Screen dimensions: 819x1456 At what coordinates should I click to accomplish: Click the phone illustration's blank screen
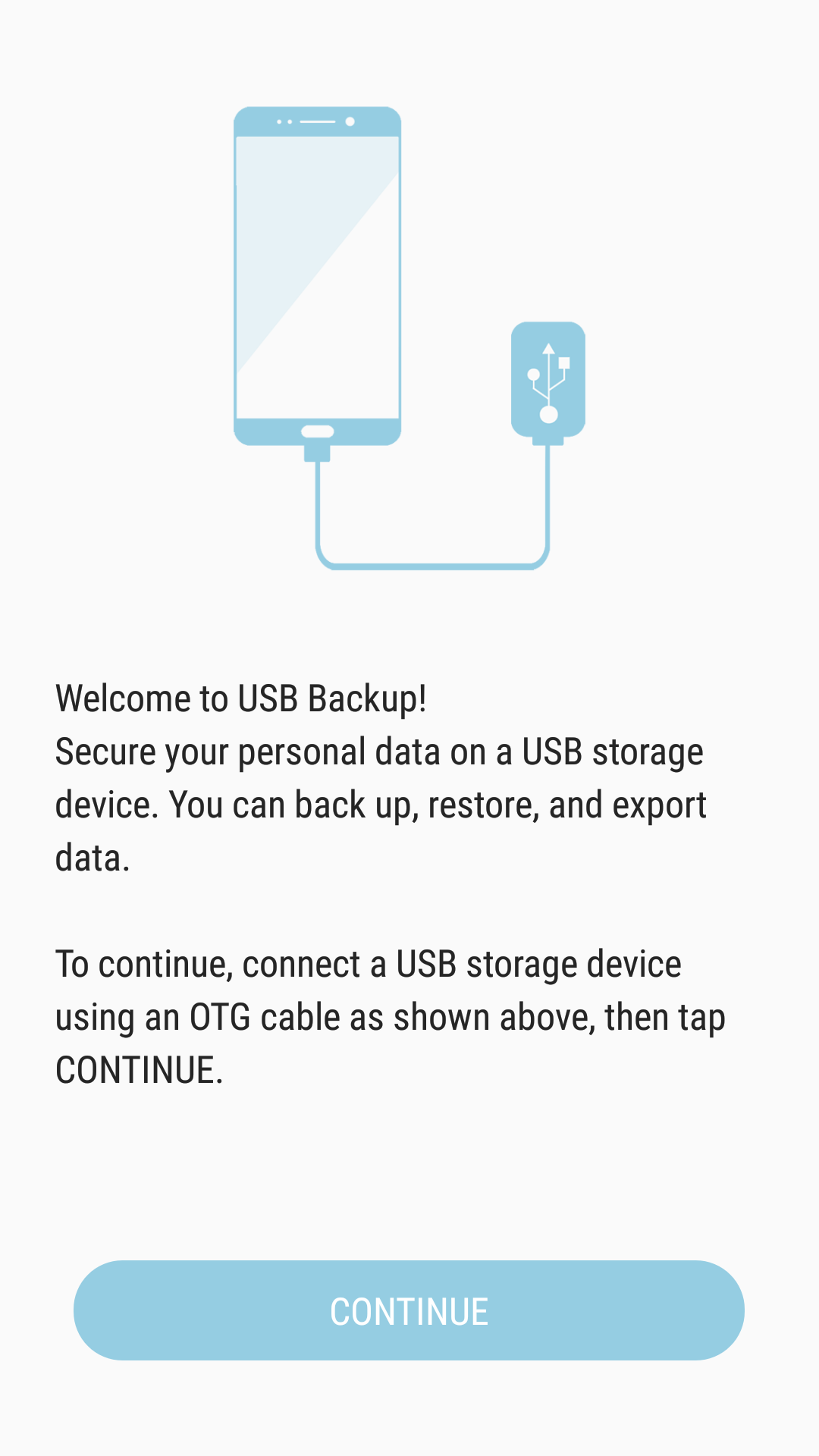[318, 278]
